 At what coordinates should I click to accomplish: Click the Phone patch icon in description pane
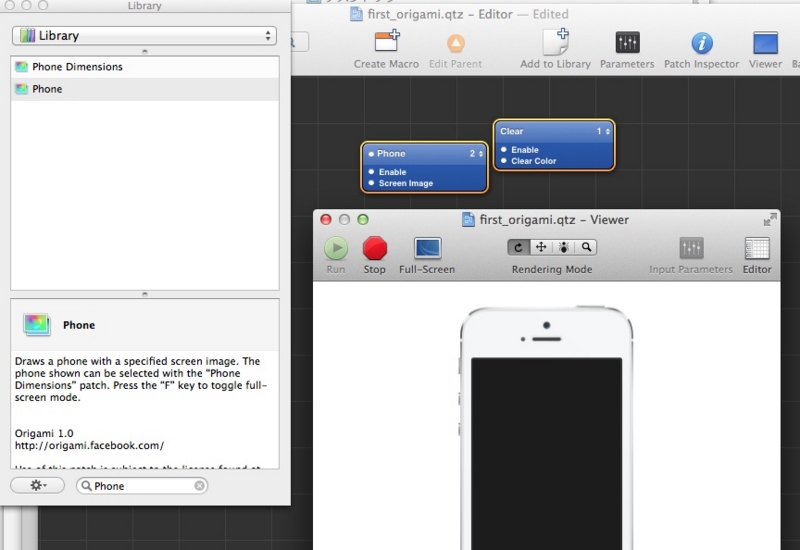point(37,324)
